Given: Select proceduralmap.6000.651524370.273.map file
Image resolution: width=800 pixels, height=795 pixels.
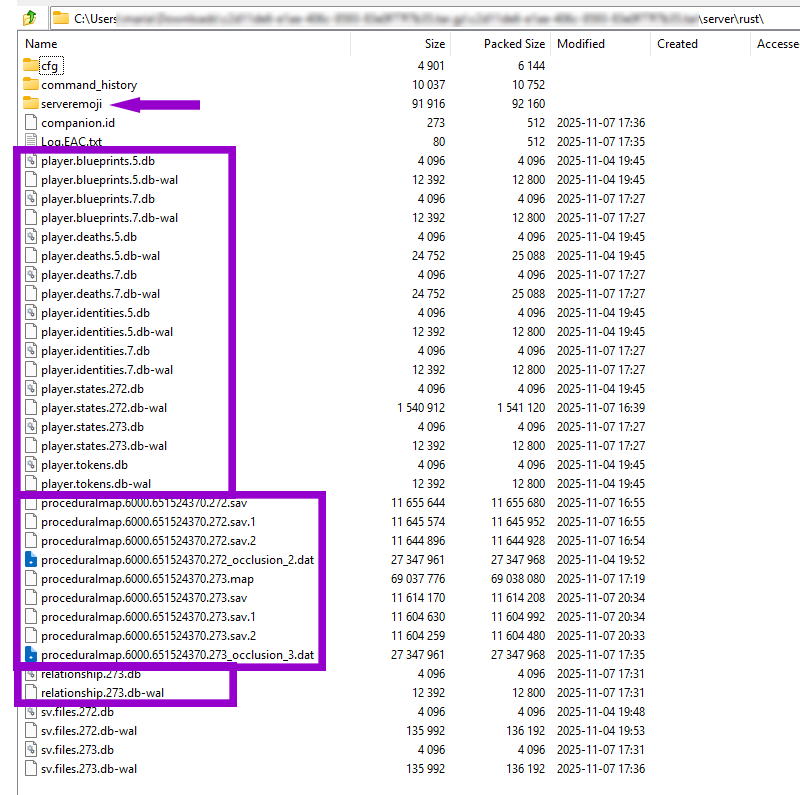Looking at the screenshot, I should (30, 579).
